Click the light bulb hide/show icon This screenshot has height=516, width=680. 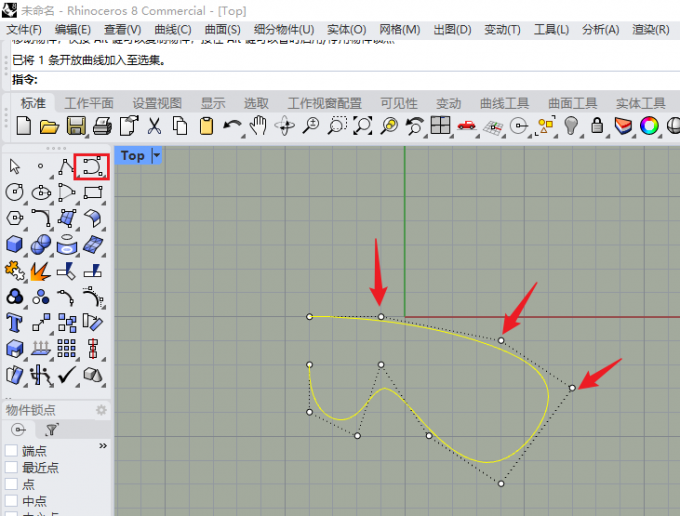point(571,126)
